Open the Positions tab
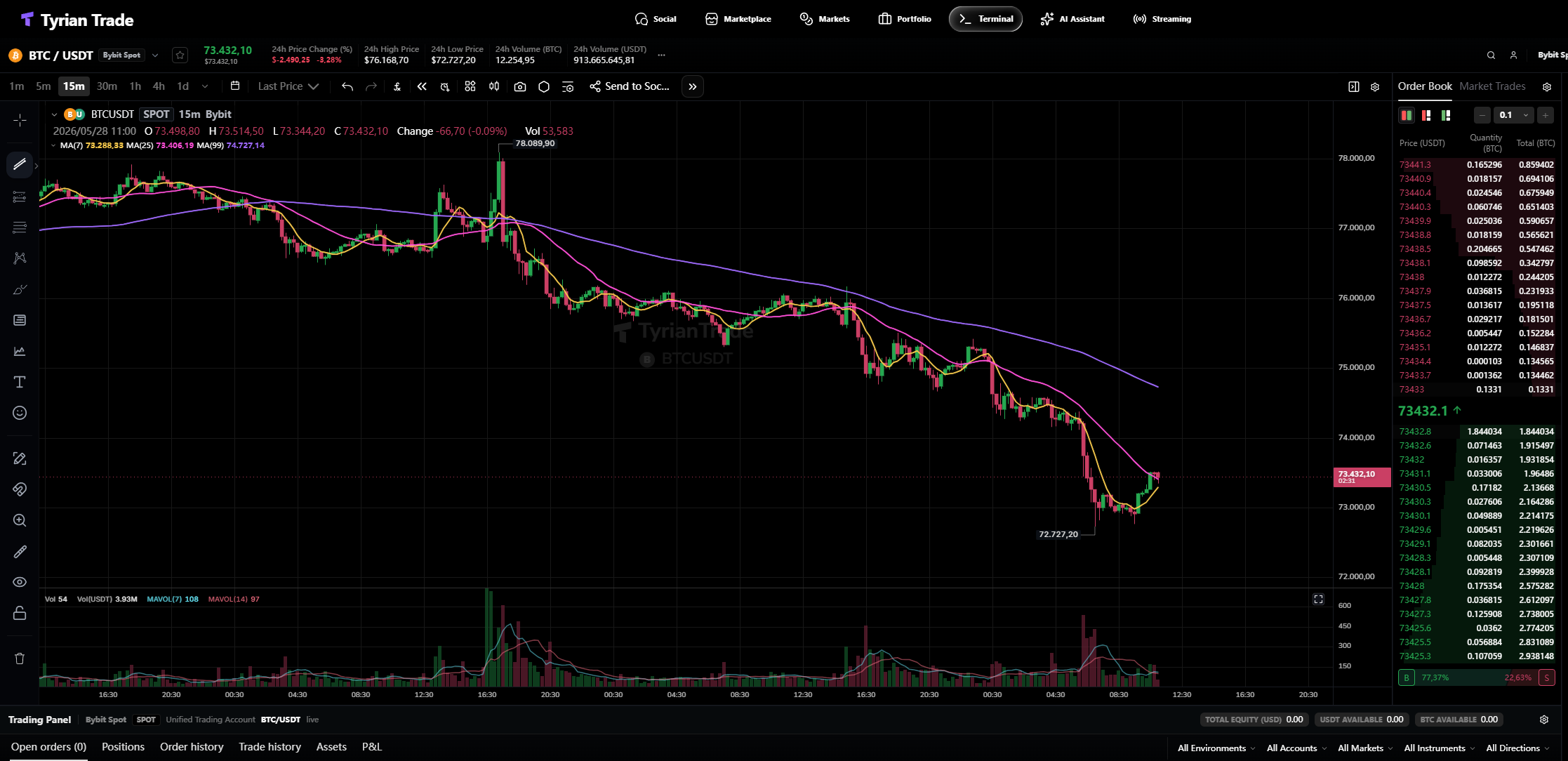 click(123, 747)
